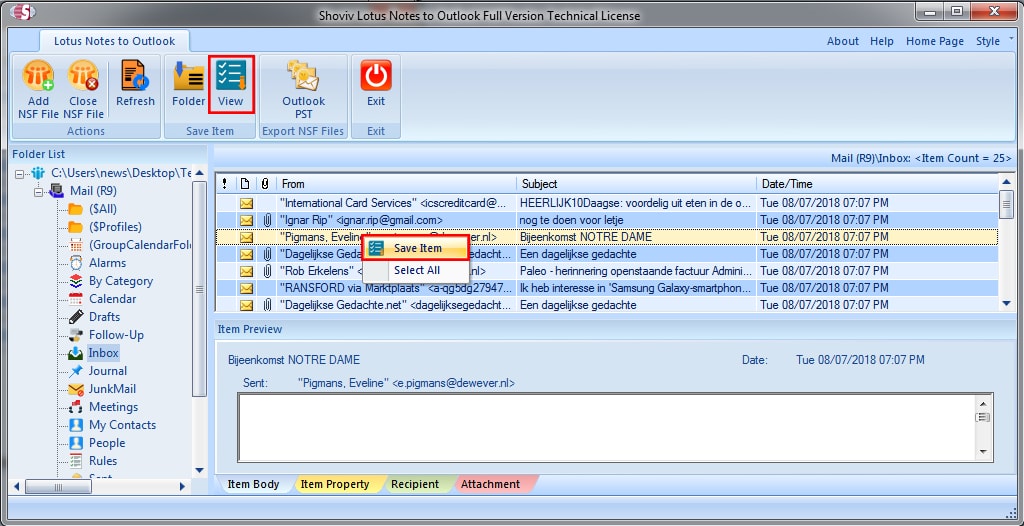Click the About link
Viewport: 1024px width, 526px height.
[x=842, y=41]
